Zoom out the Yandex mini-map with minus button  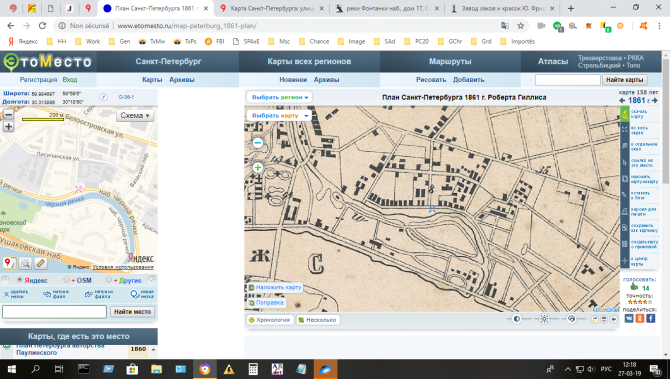click(8, 115)
